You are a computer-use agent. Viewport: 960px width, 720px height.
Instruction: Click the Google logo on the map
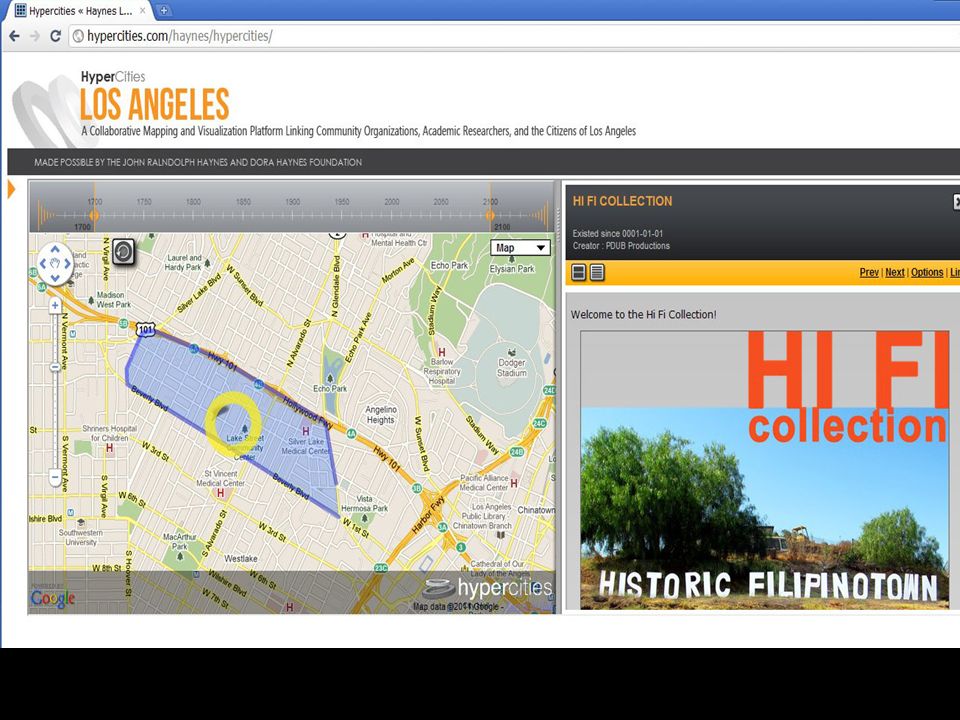coord(53,598)
